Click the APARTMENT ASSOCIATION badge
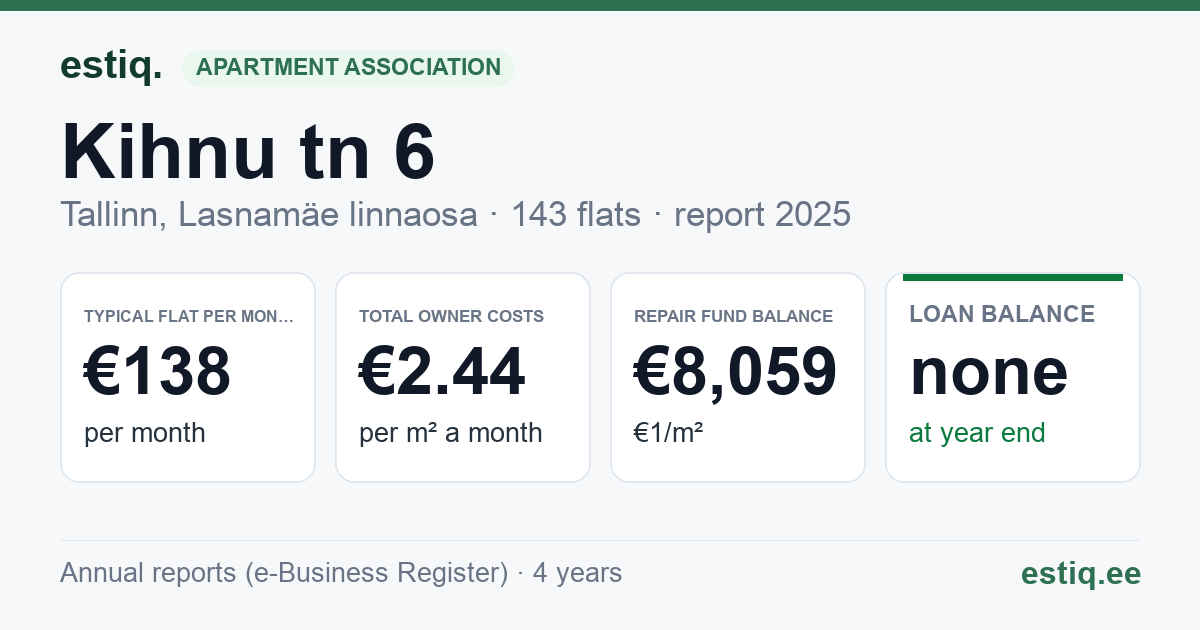Viewport: 1200px width, 630px height. [348, 68]
